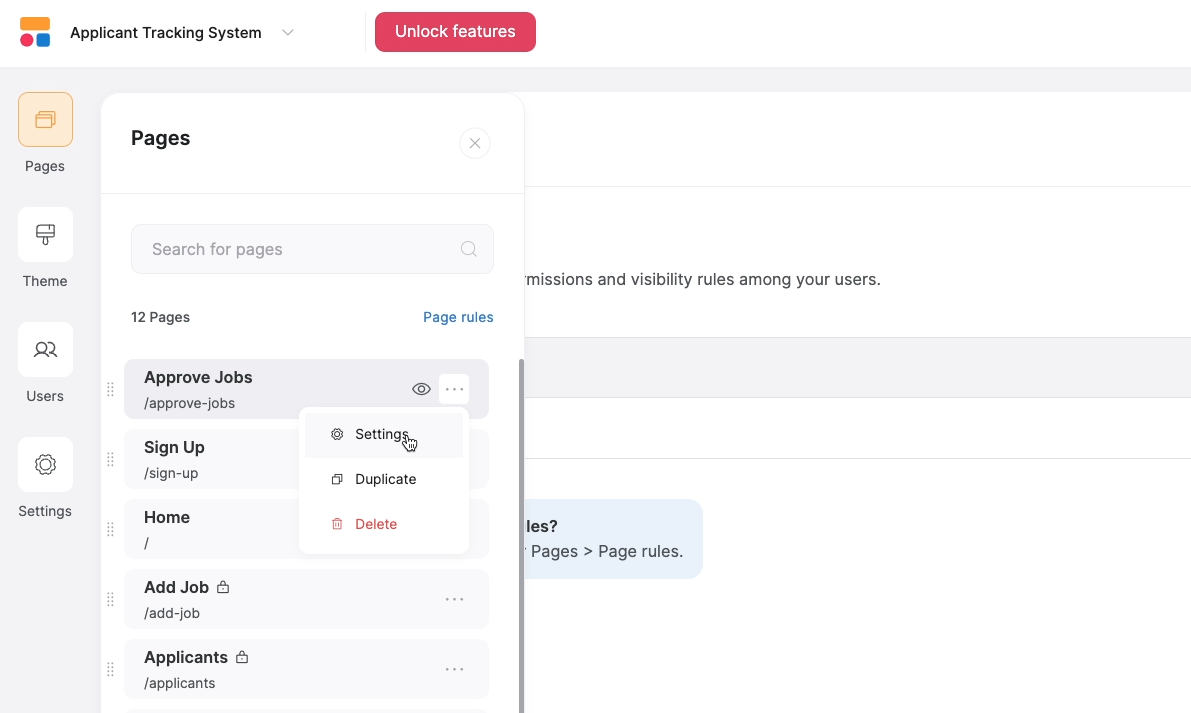The image size is (1191, 713).
Task: Click Unlock features button
Action: [455, 32]
